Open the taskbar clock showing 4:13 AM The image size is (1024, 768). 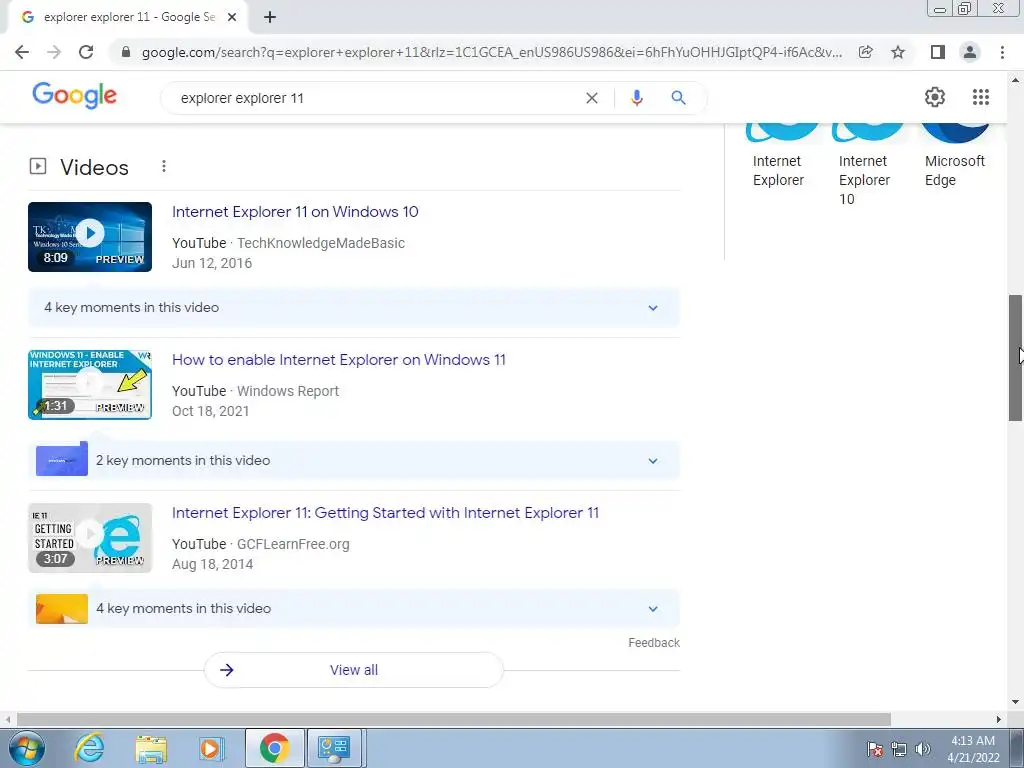[973, 749]
